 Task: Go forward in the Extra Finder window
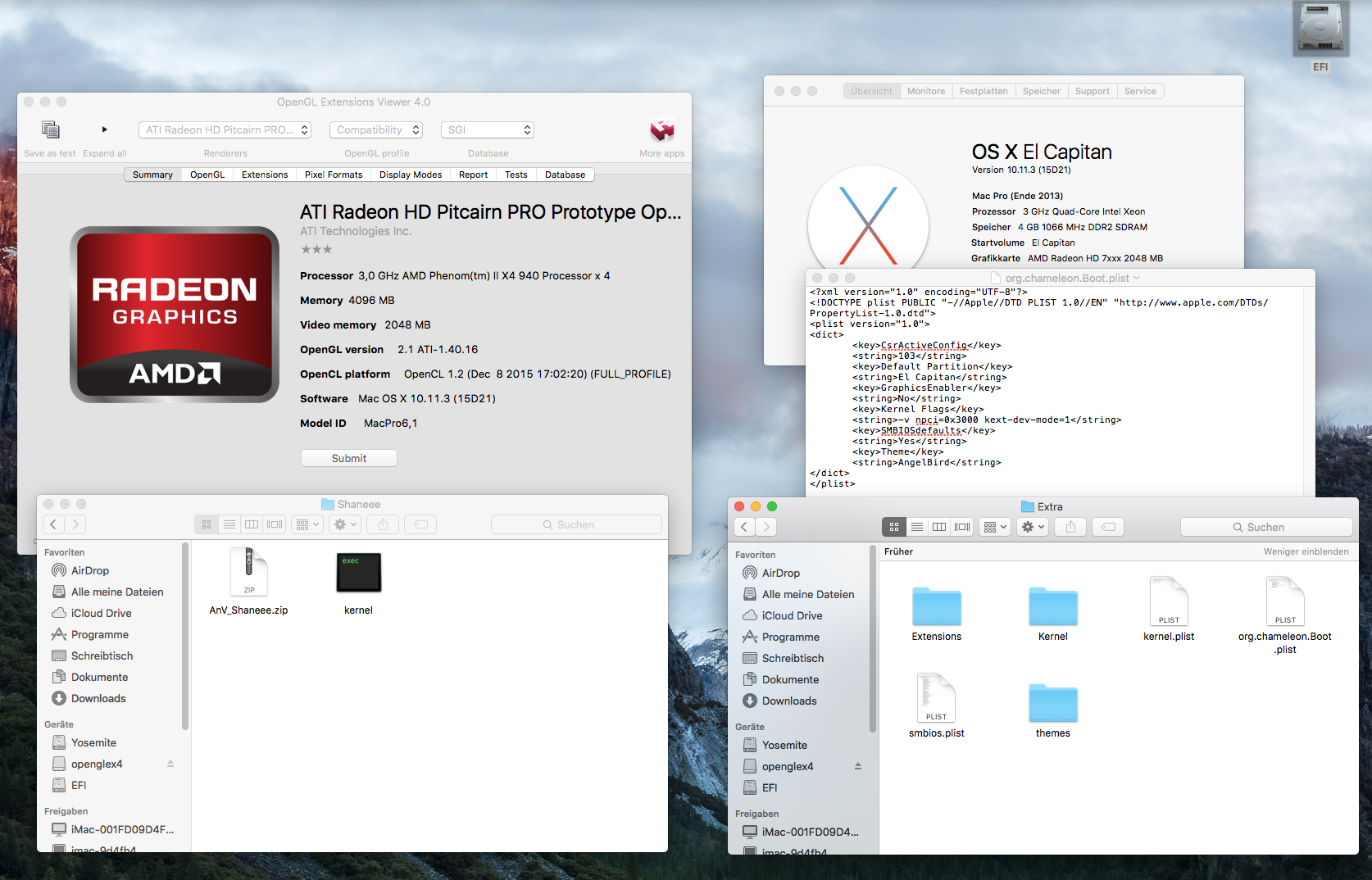(x=766, y=527)
